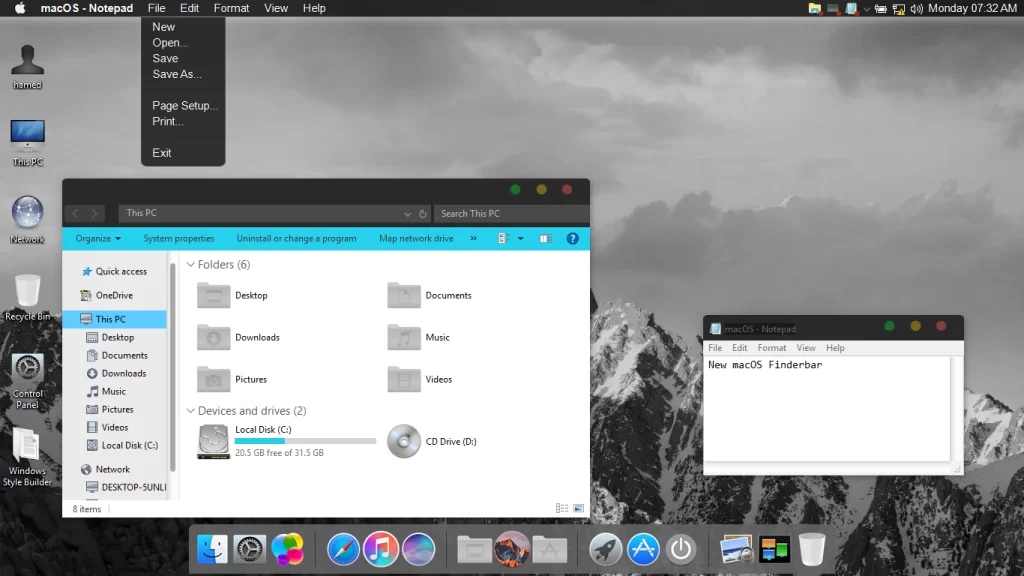Image resolution: width=1024 pixels, height=576 pixels.
Task: Expand the address bar history dropdown
Action: [407, 214]
